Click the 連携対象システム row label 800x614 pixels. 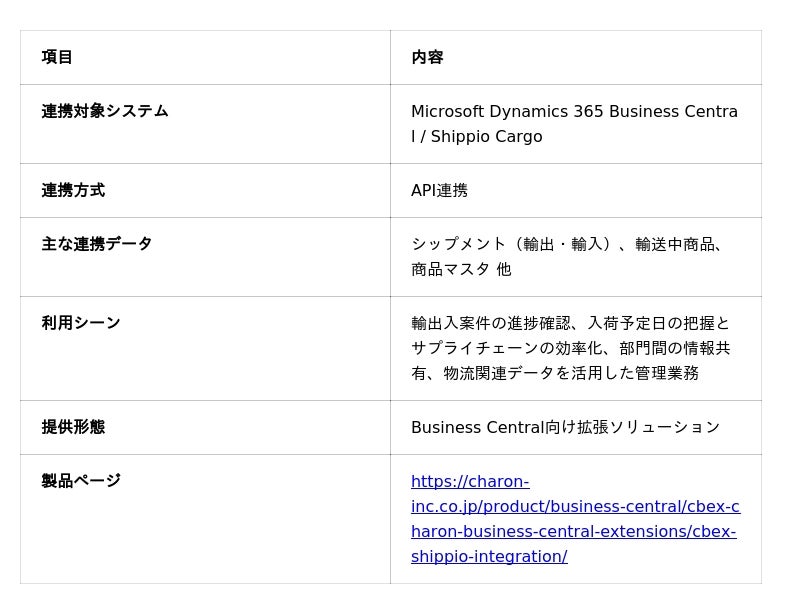[105, 111]
